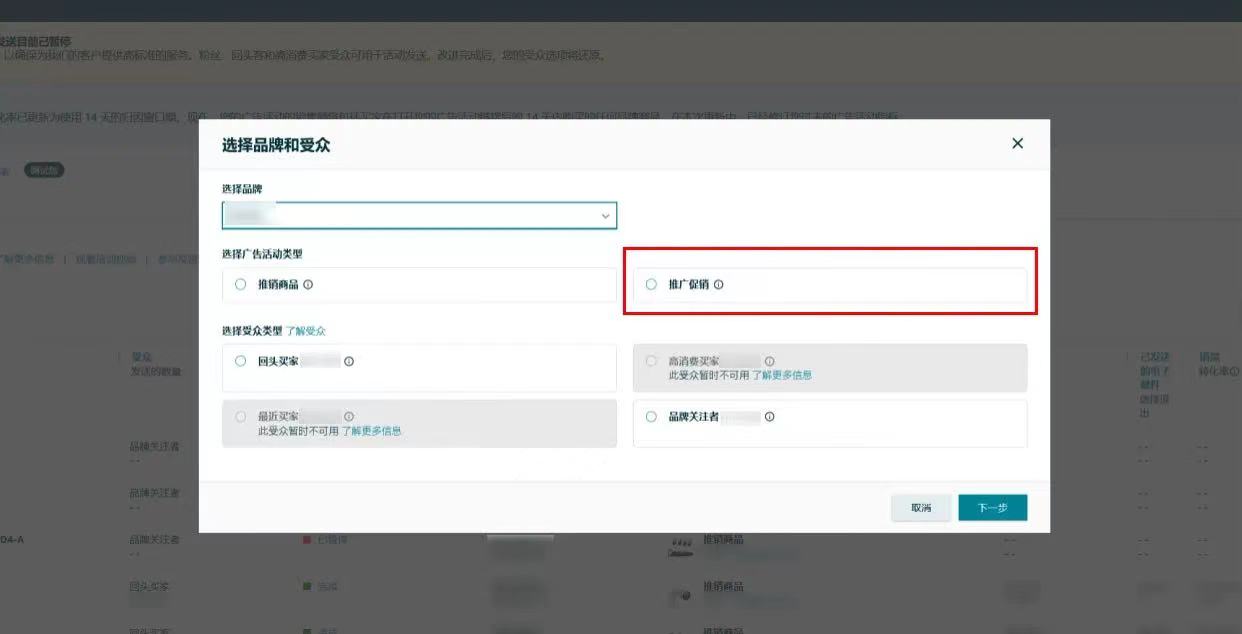This screenshot has width=1242, height=634.
Task: Click the chevron arrow in brand selector
Action: pos(605,216)
